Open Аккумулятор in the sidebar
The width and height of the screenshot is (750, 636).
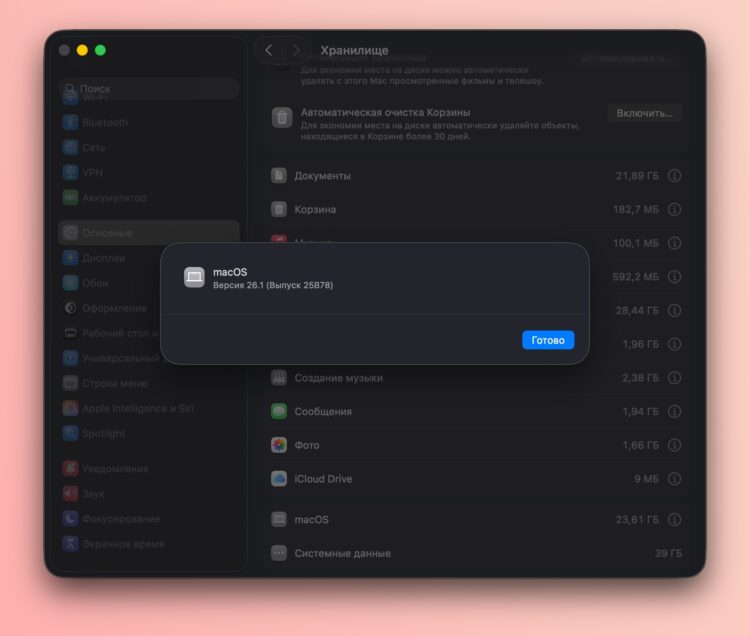(149, 197)
